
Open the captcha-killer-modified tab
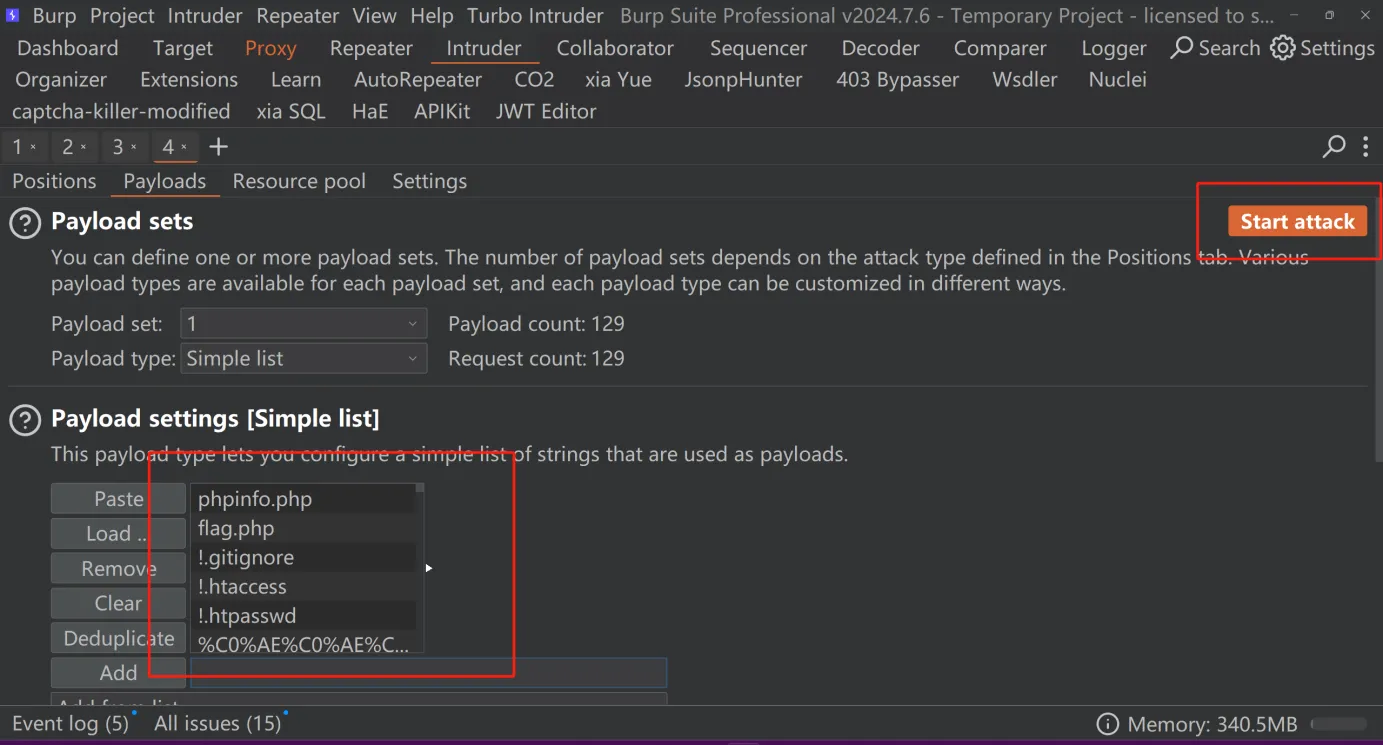tap(121, 112)
